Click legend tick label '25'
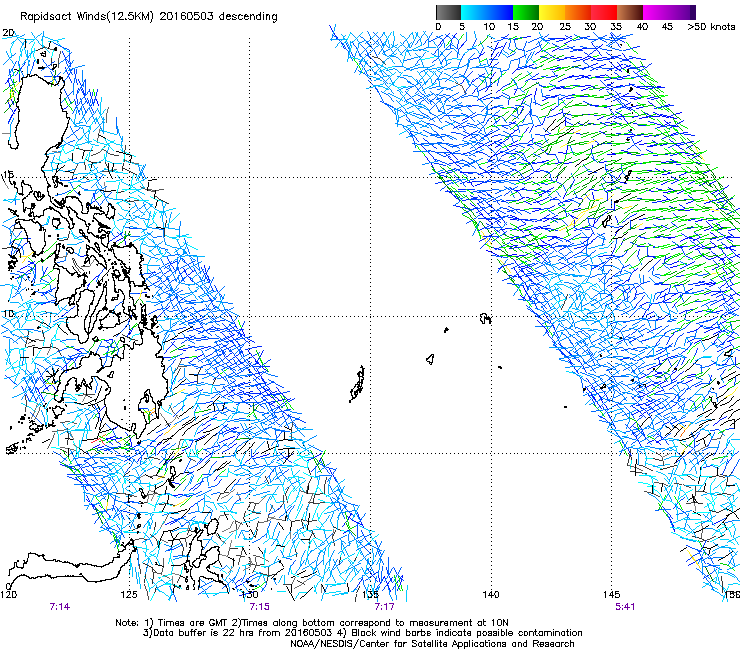Image resolution: width=740 pixels, height=650 pixels. 565,27
